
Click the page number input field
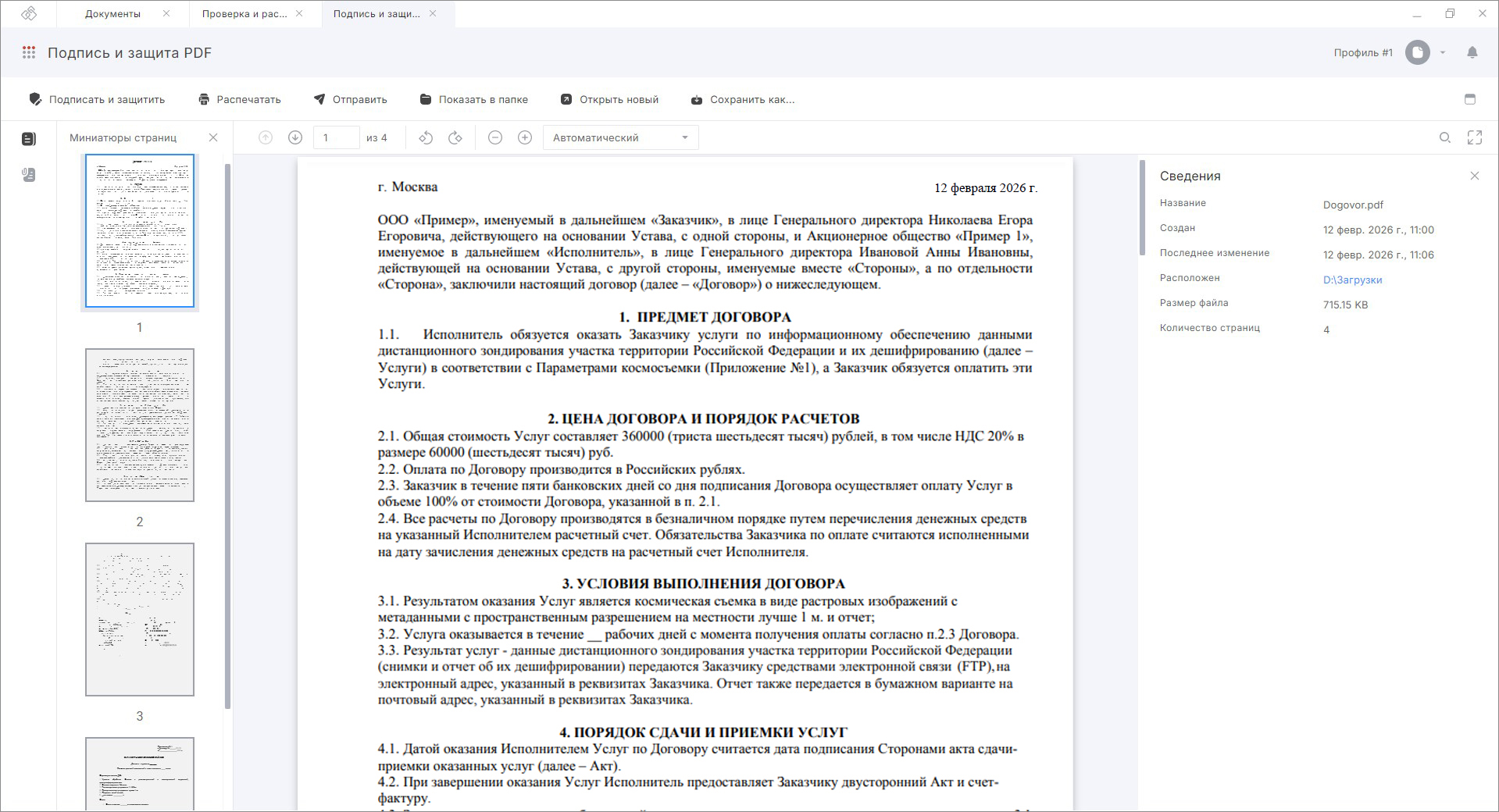click(336, 137)
